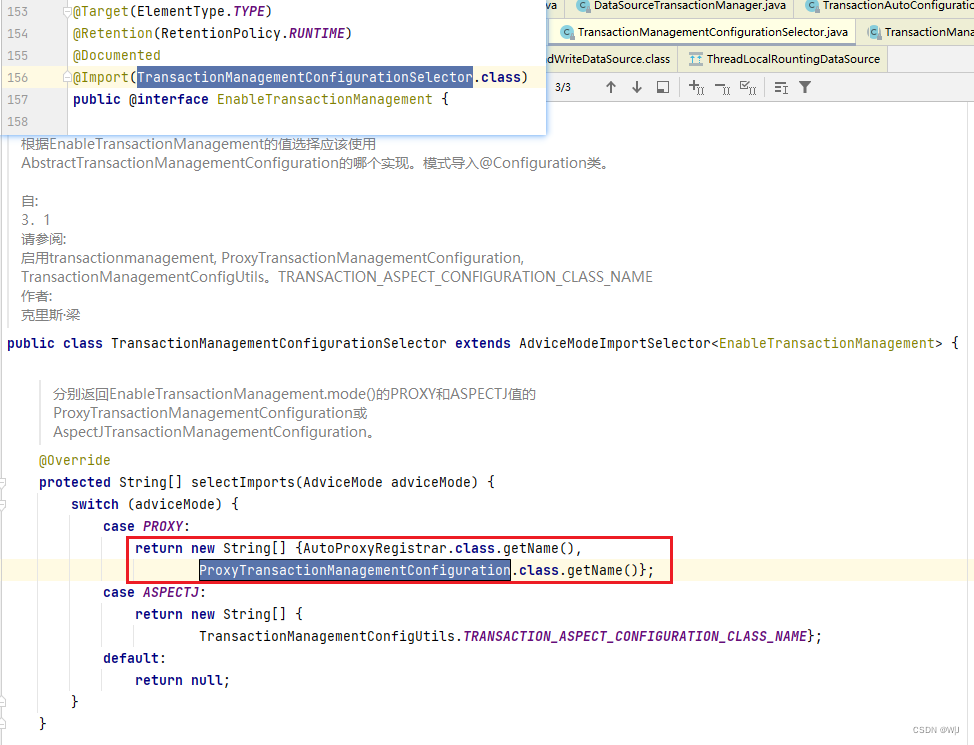
Task: Click line number 153 in gutter
Action: point(17,12)
